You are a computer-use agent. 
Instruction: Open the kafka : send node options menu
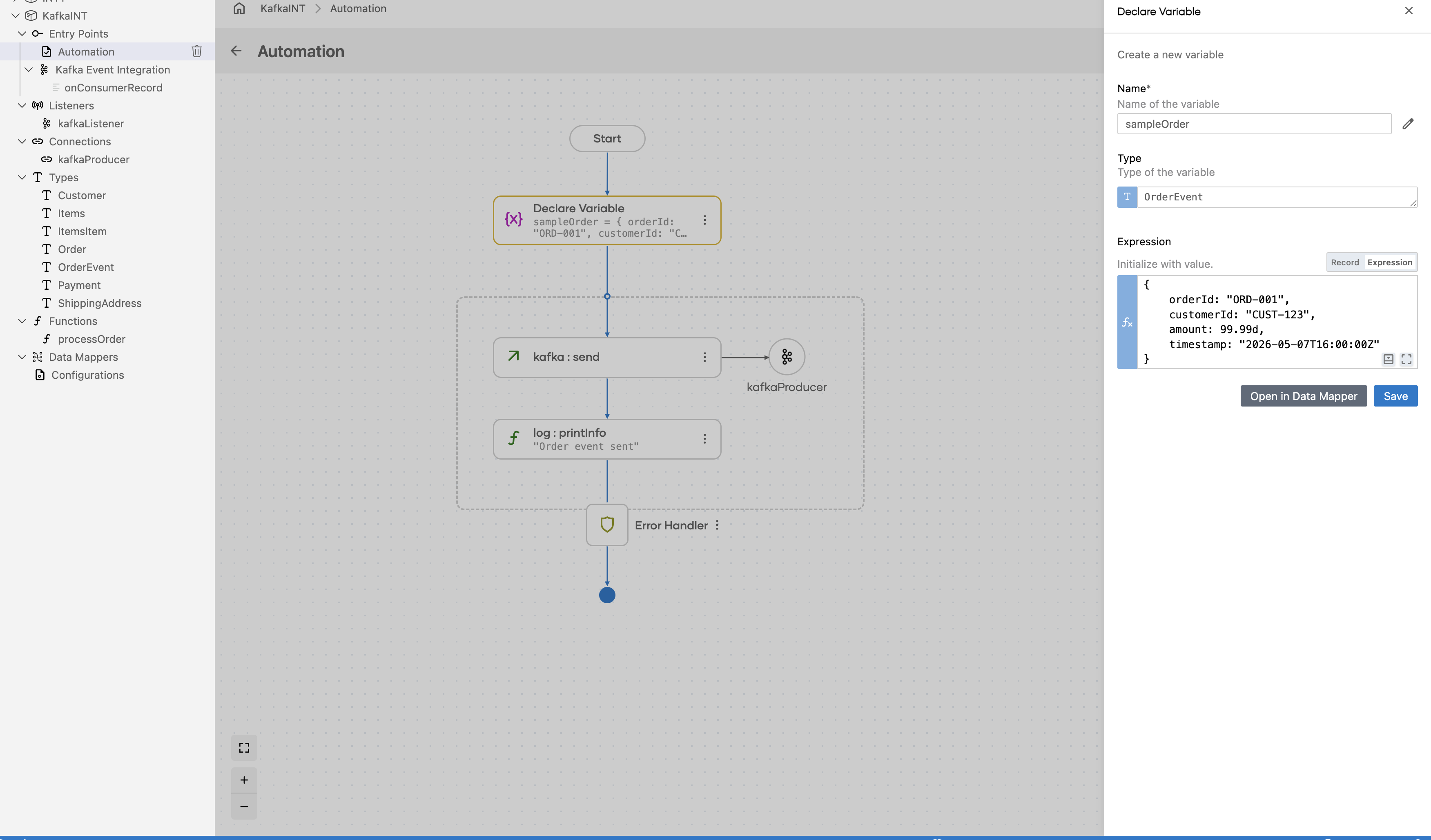(705, 357)
